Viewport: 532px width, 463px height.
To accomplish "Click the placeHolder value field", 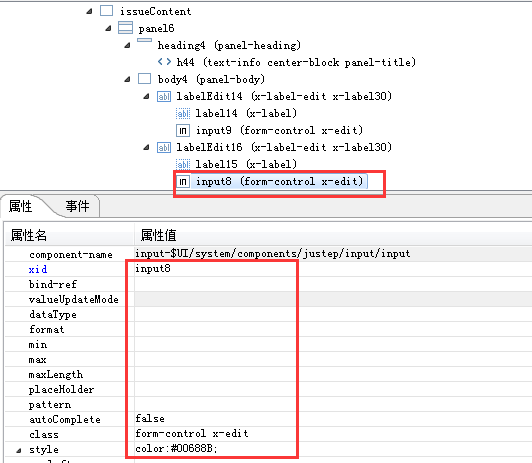I will (333, 389).
